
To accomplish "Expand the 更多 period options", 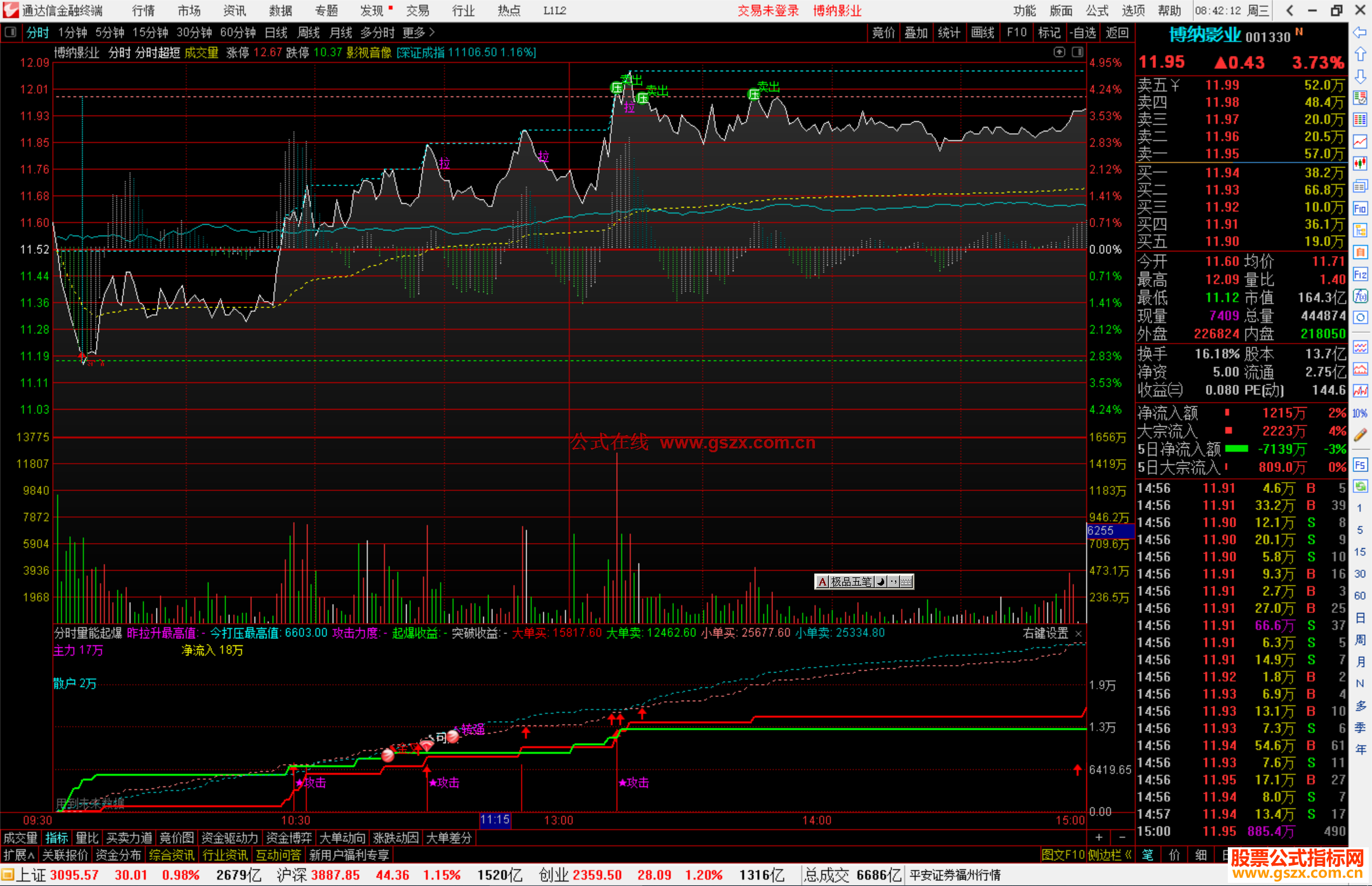I will click(418, 32).
